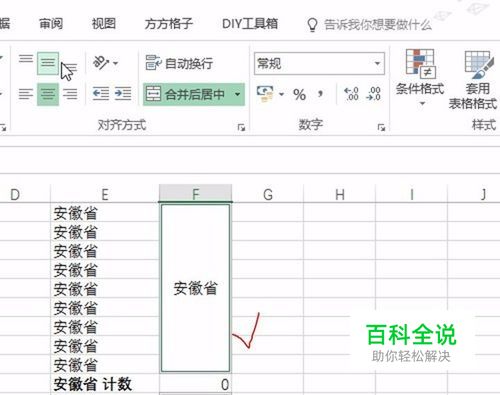This screenshot has height=395, width=500.
Task: Open 审阅 tab
Action: [51, 24]
